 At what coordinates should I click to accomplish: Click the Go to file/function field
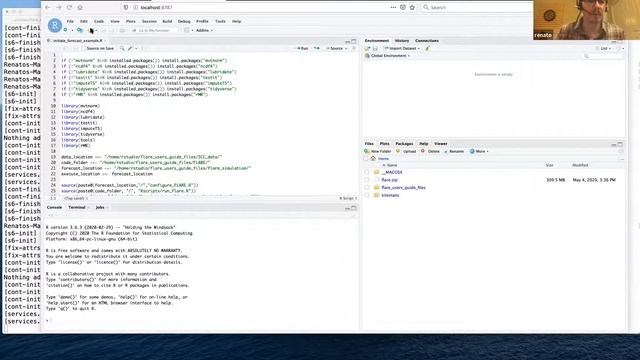point(154,30)
